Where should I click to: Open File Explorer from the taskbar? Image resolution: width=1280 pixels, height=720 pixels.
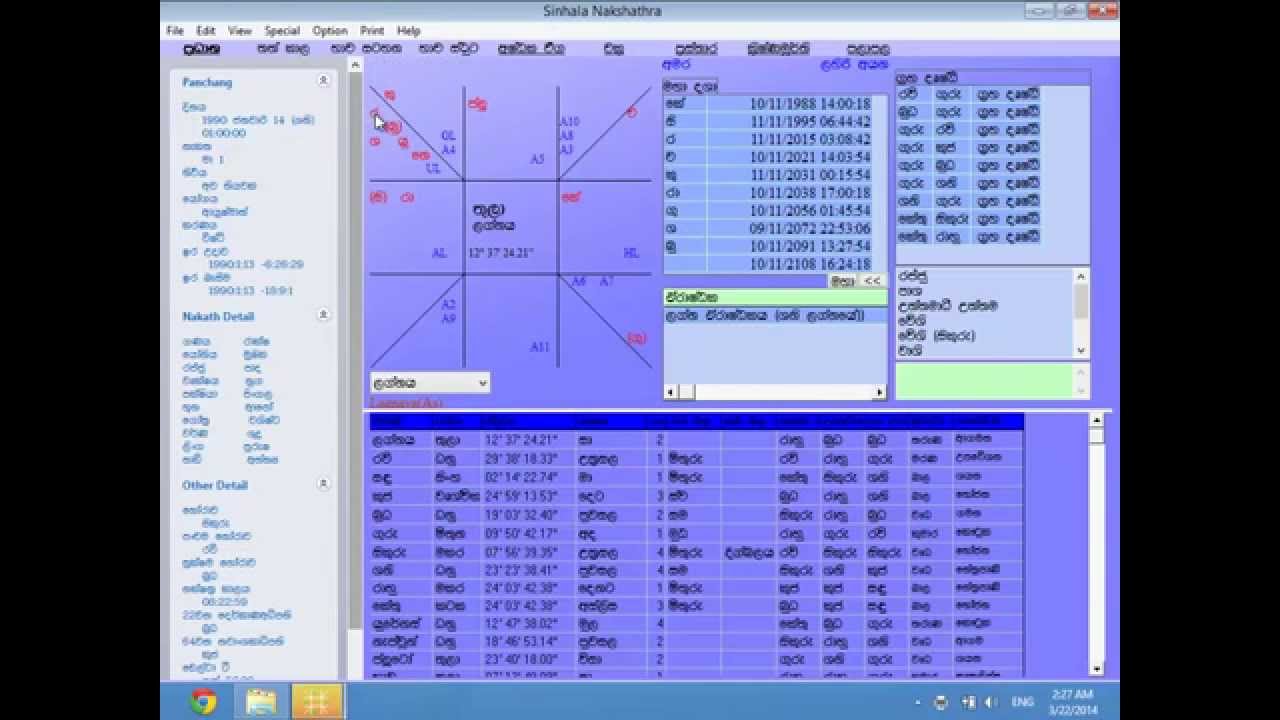[261, 702]
